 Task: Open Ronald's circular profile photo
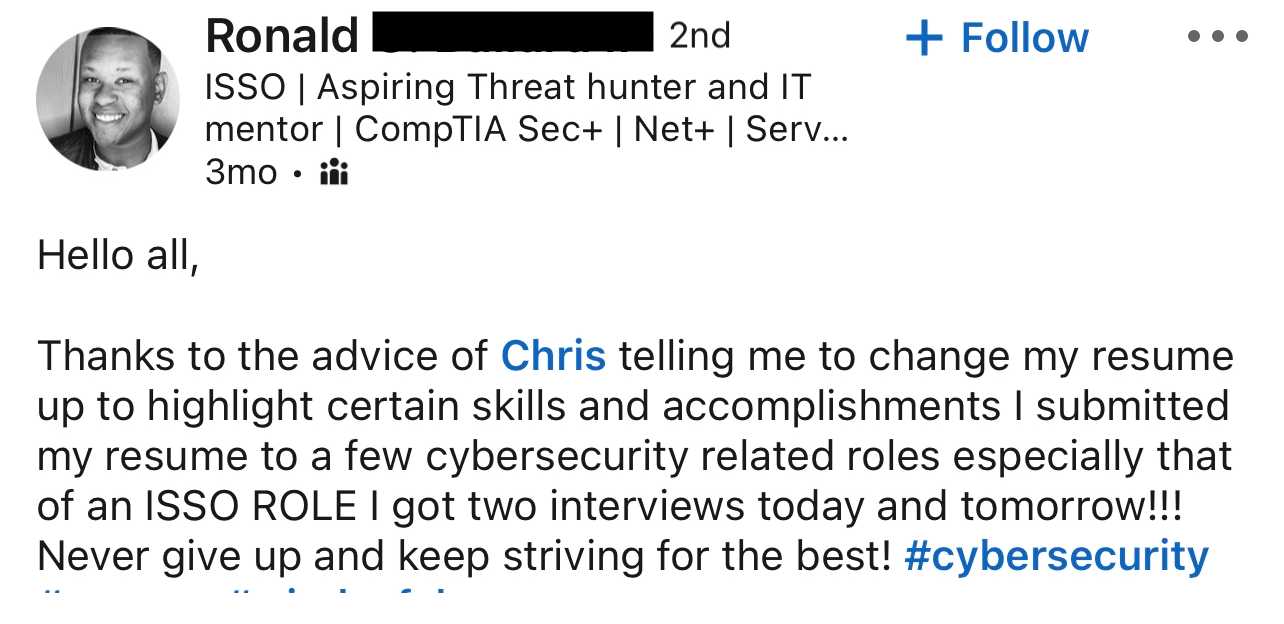coord(108,98)
